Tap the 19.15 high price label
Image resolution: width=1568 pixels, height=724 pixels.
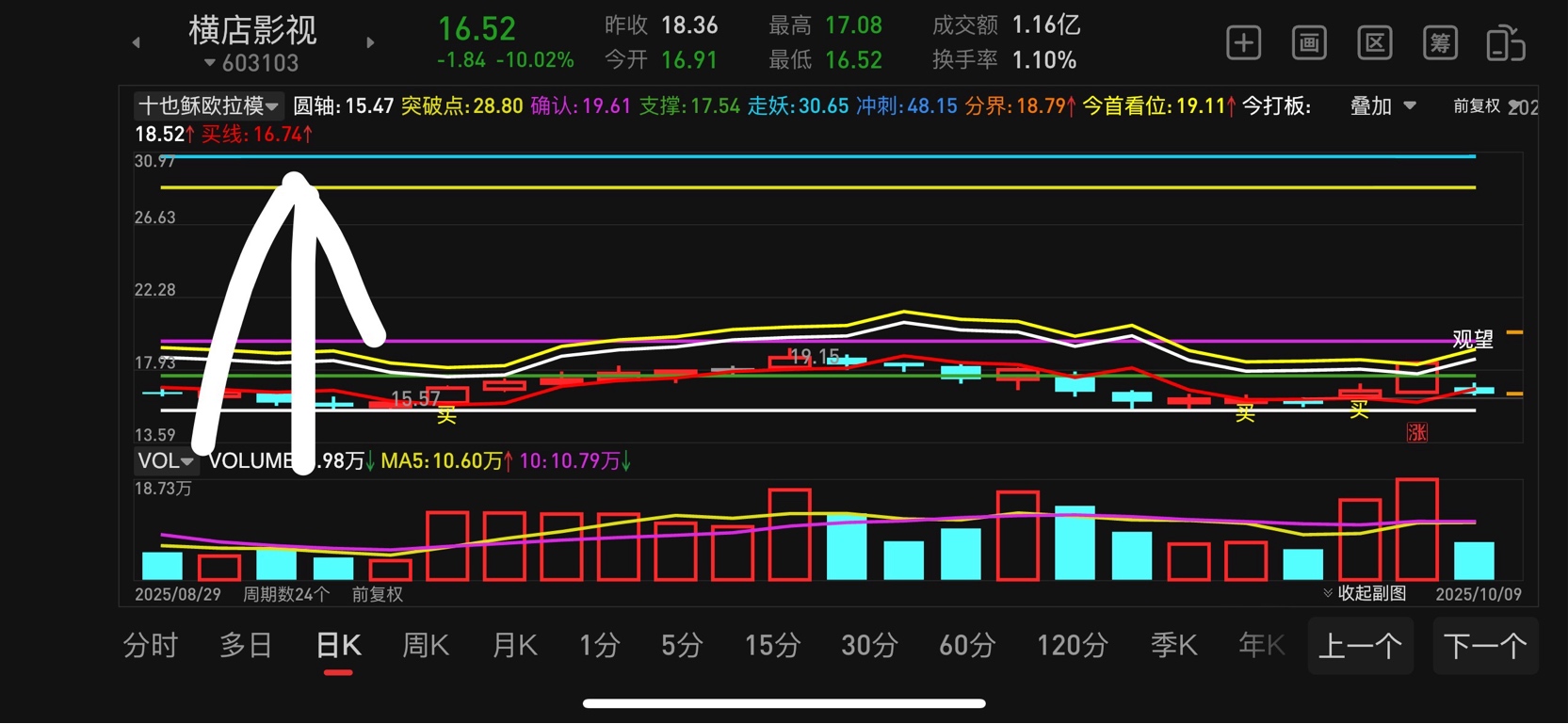(815, 356)
